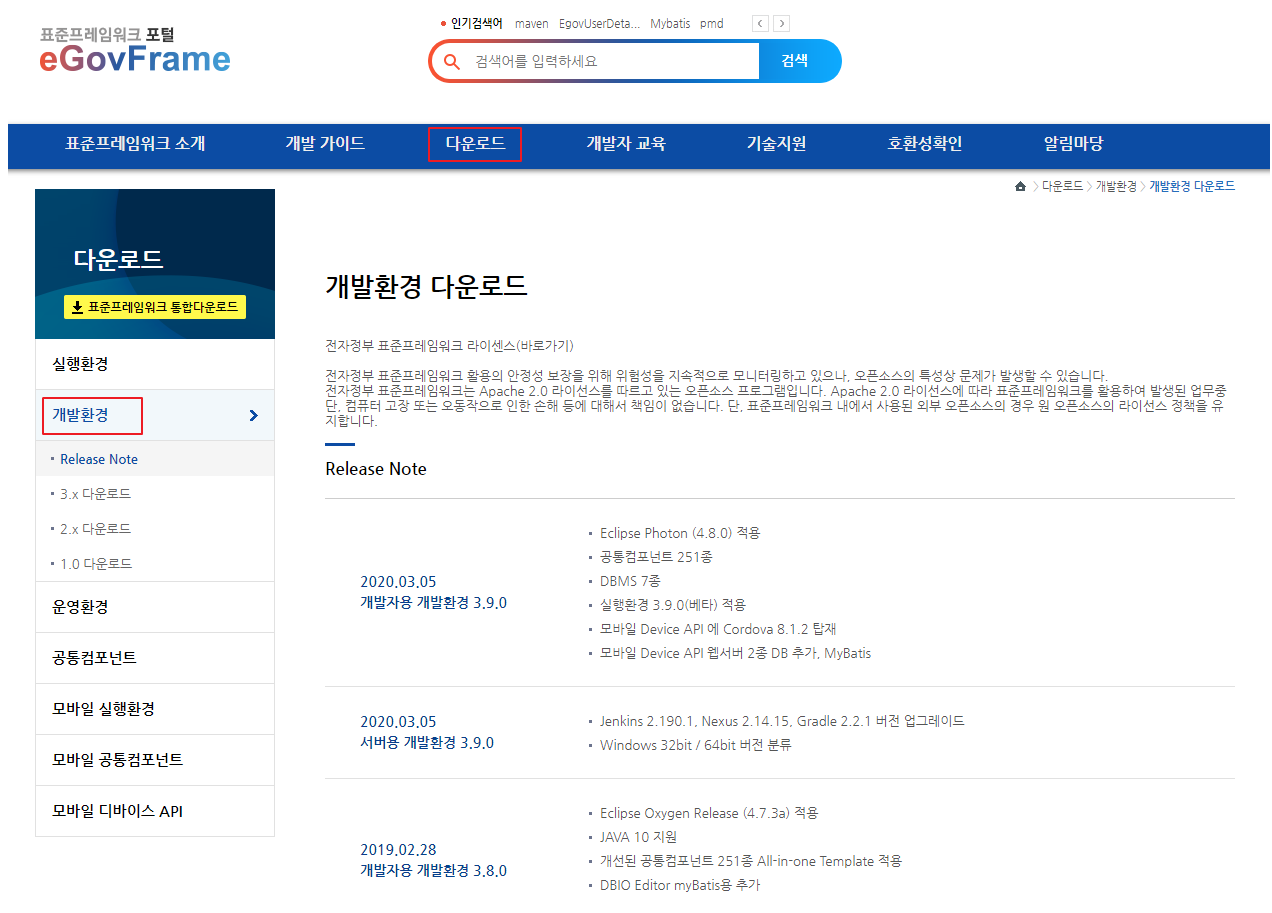
Task: Expand the 개발환경 sidebar chevron arrow
Action: 253,415
